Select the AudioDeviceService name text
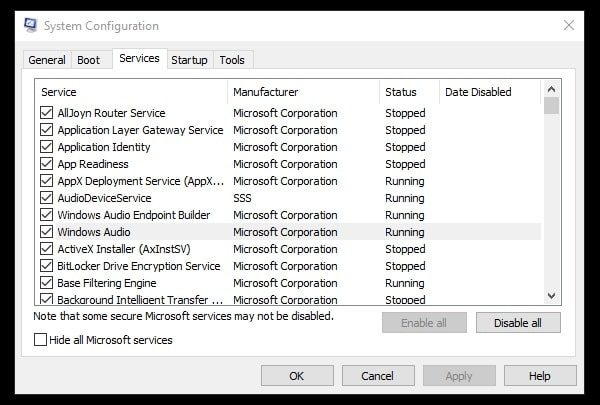The height and width of the screenshot is (405, 600). click(x=104, y=198)
